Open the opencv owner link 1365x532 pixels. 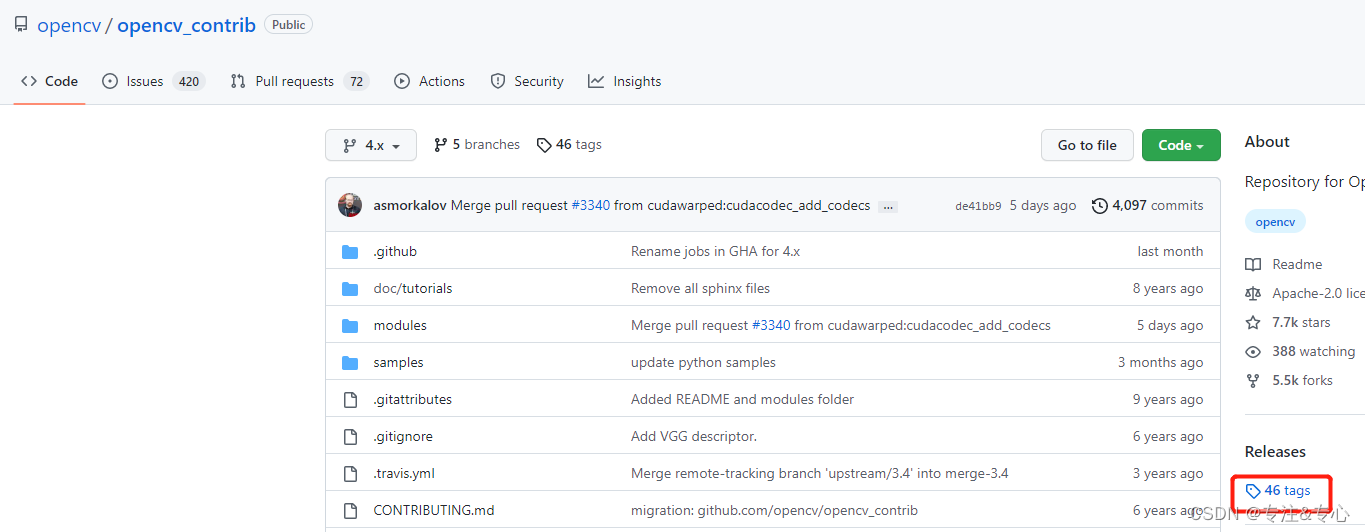point(69,25)
